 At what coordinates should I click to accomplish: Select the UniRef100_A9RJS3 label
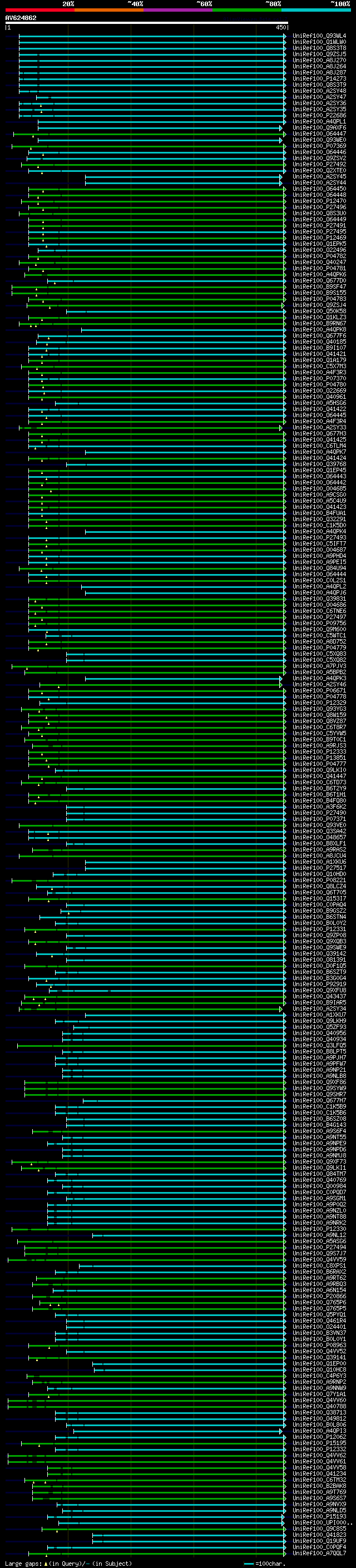[x=319, y=746]
